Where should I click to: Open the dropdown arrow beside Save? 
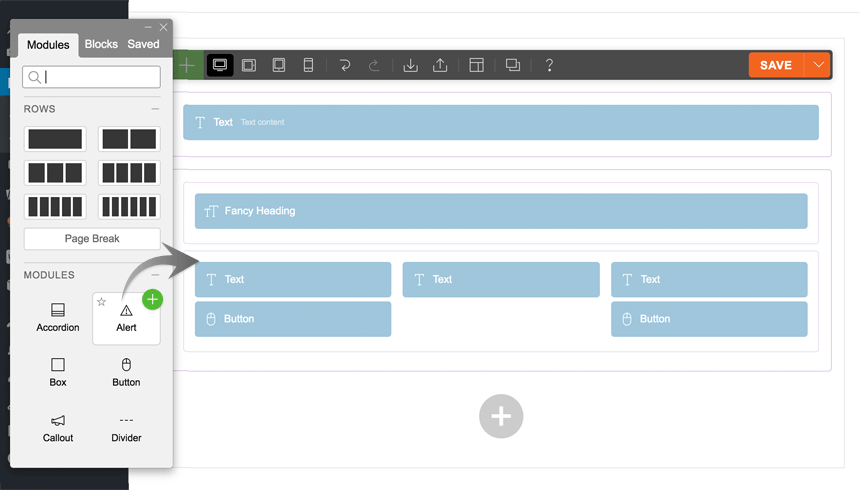(819, 65)
